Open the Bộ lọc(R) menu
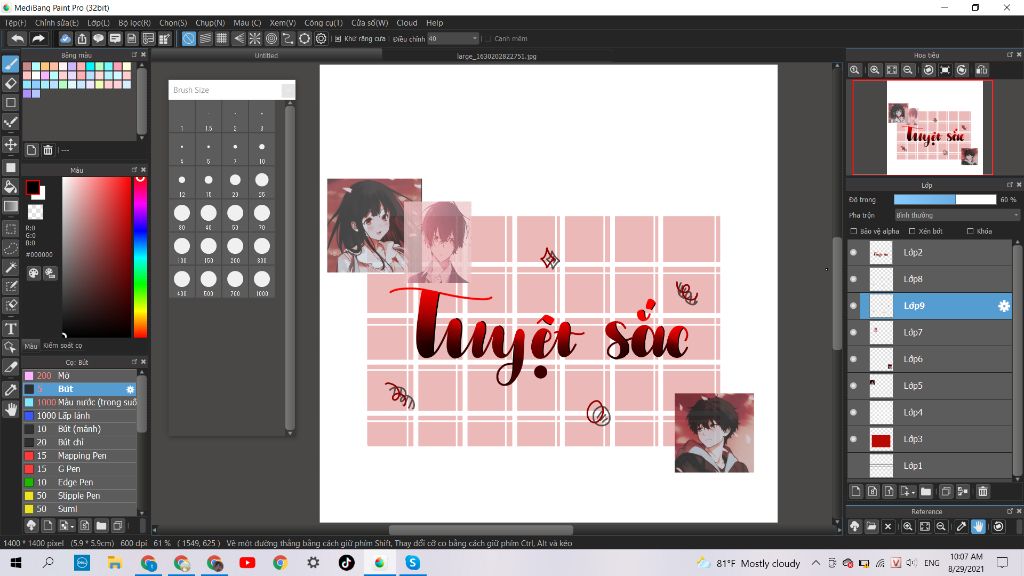 coord(135,23)
